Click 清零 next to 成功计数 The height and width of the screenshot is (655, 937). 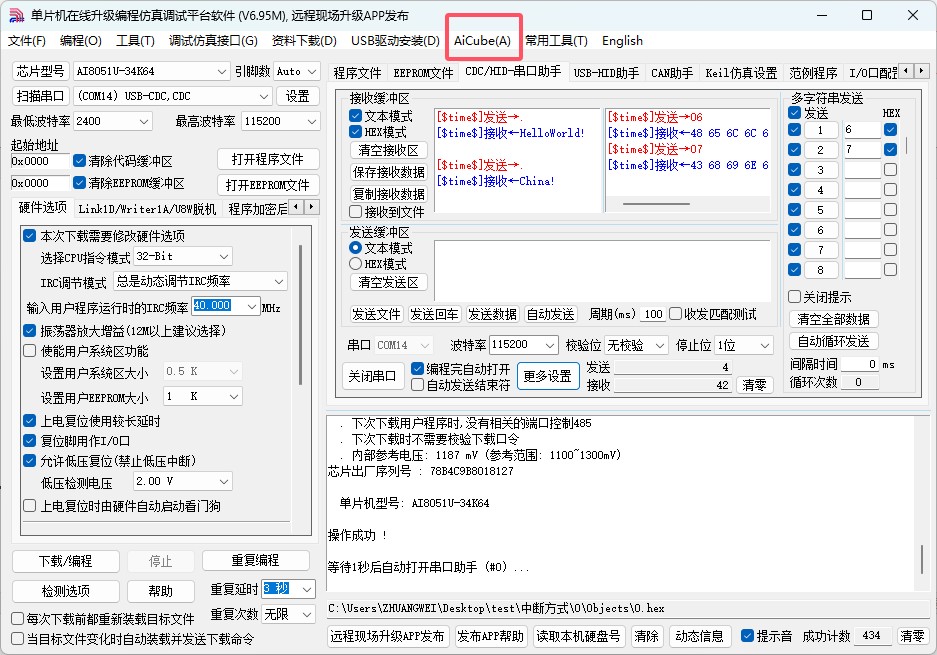[912, 636]
